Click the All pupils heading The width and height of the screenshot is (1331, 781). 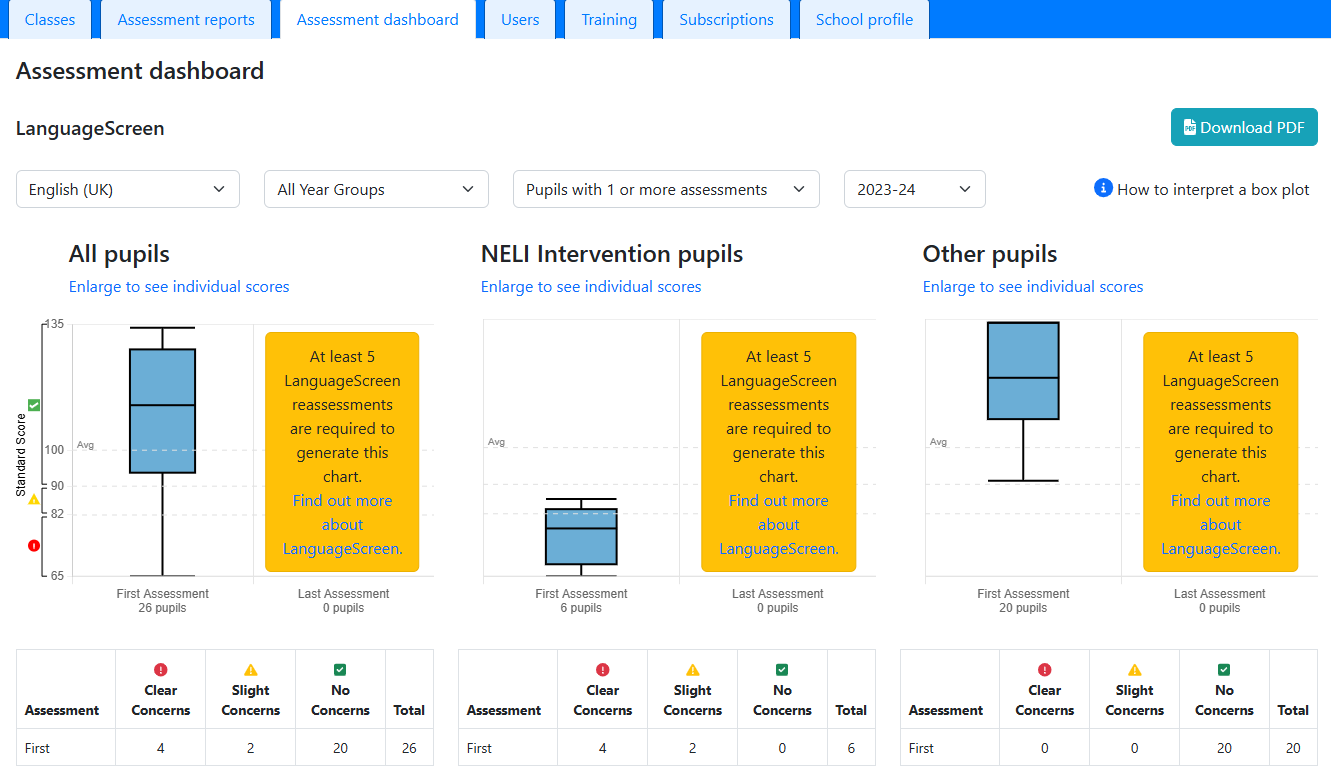click(x=119, y=254)
